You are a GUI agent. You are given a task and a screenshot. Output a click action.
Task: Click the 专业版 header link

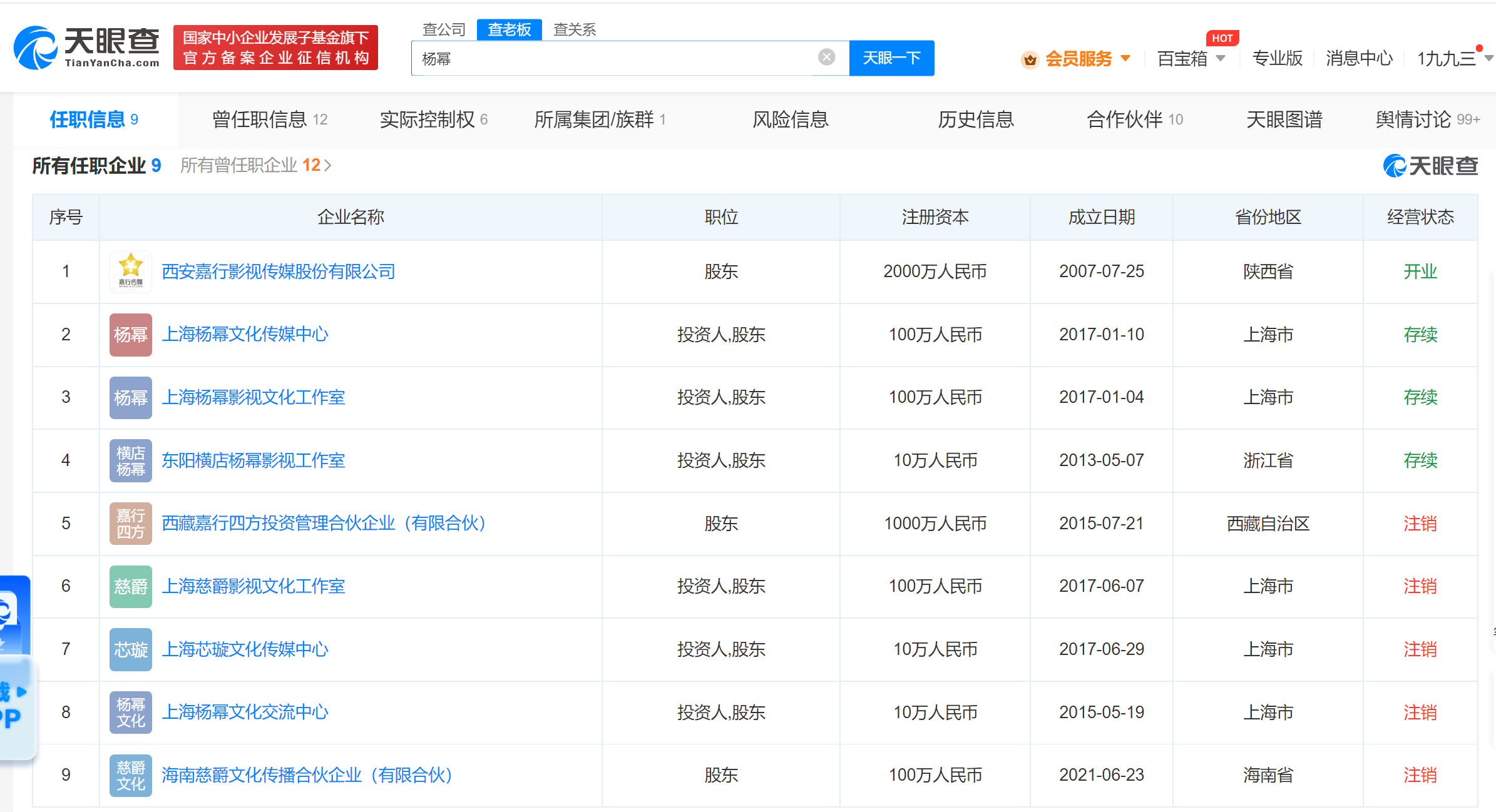click(x=1278, y=58)
